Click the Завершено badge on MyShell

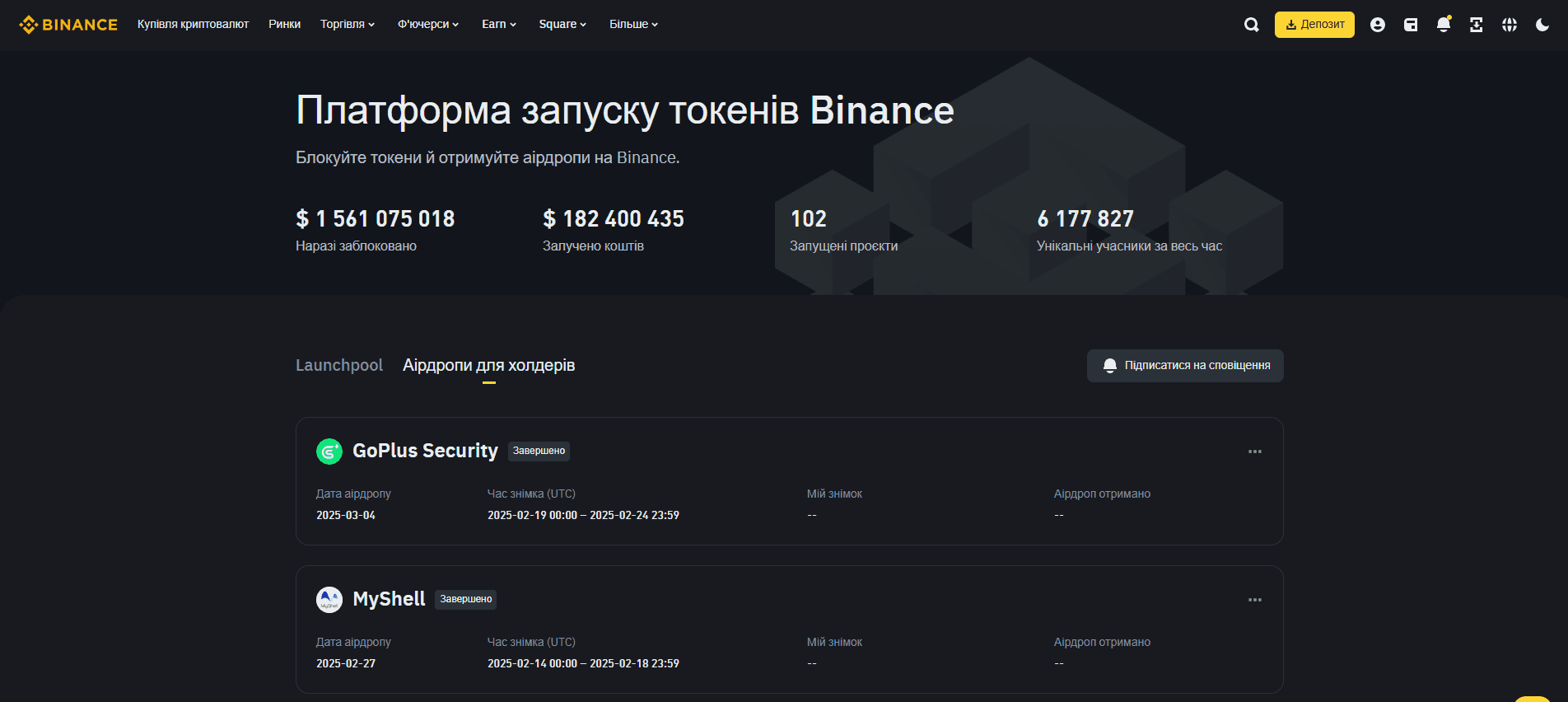click(465, 599)
